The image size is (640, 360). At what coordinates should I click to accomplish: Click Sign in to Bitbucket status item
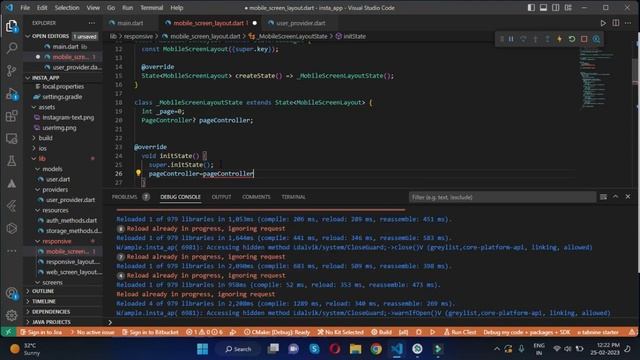[x=150, y=332]
